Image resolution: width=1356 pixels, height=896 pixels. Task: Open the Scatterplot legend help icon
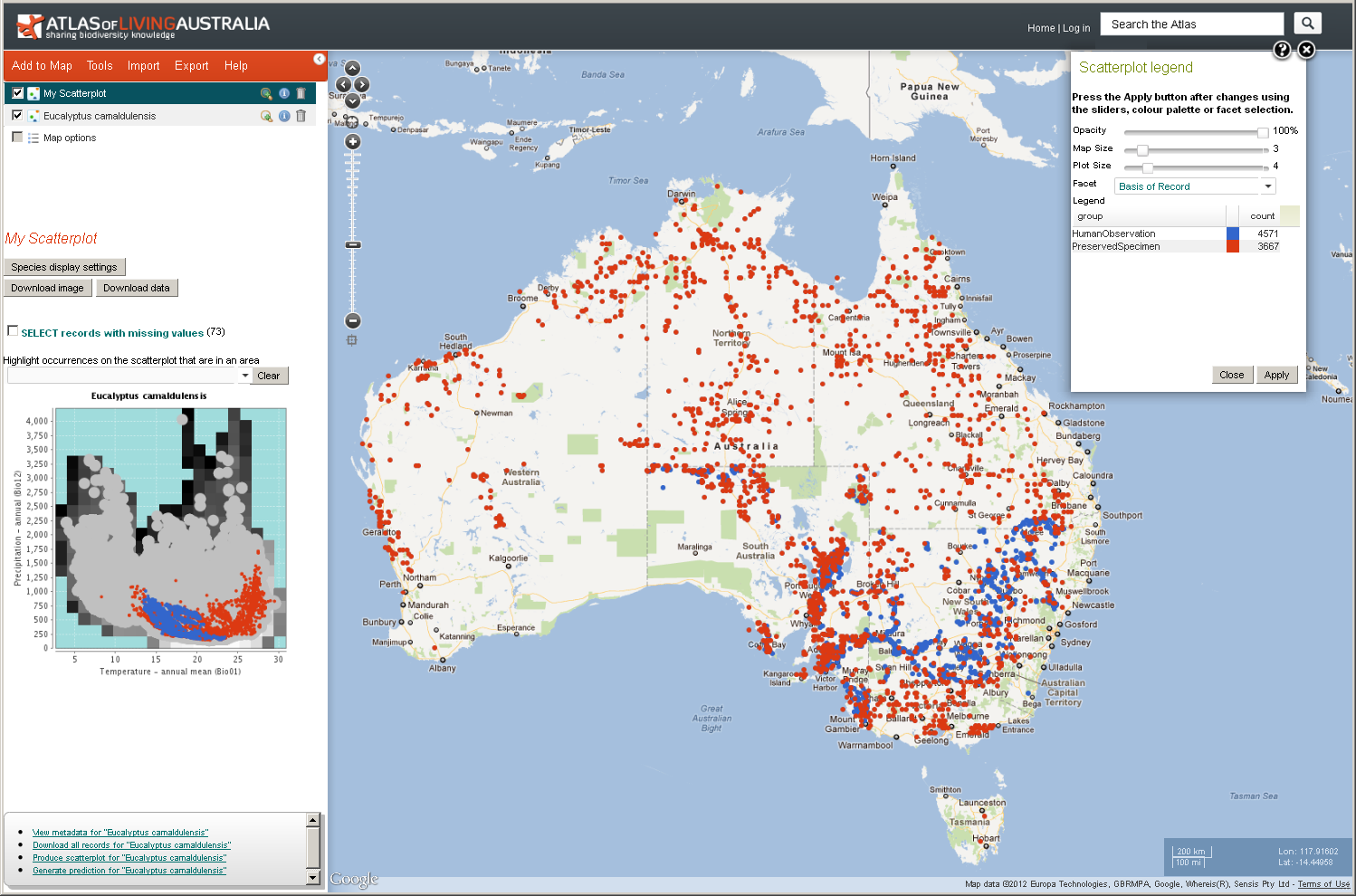[x=1282, y=50]
